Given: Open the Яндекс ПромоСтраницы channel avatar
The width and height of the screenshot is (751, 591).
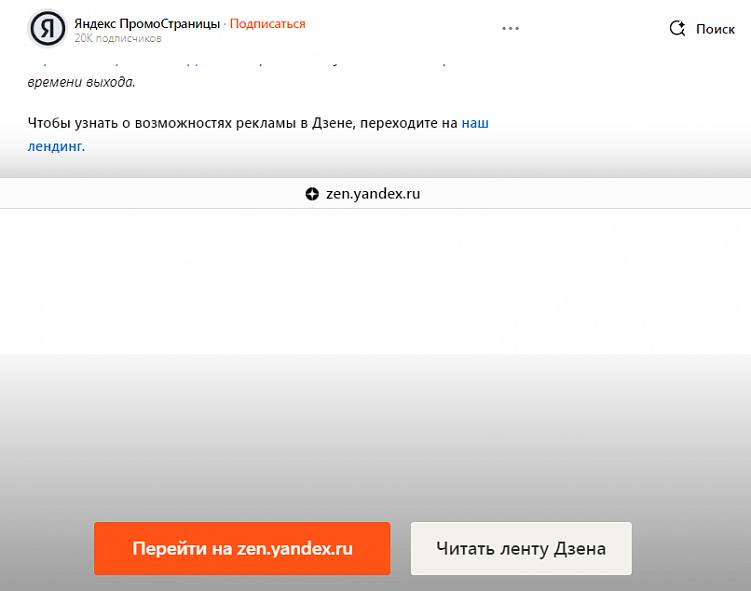Looking at the screenshot, I should (47, 29).
